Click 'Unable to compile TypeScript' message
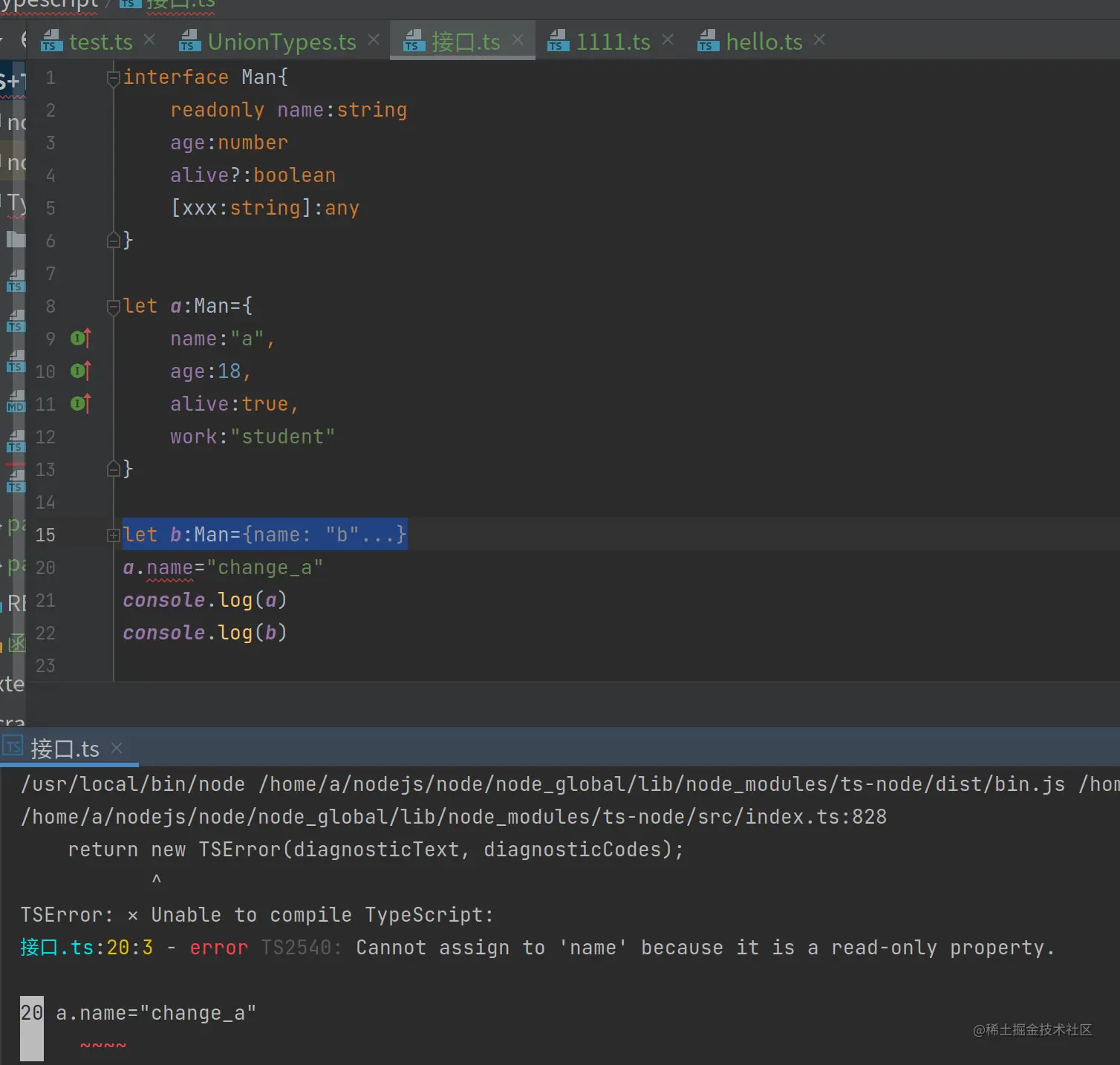This screenshot has width=1120, height=1065. (x=322, y=915)
